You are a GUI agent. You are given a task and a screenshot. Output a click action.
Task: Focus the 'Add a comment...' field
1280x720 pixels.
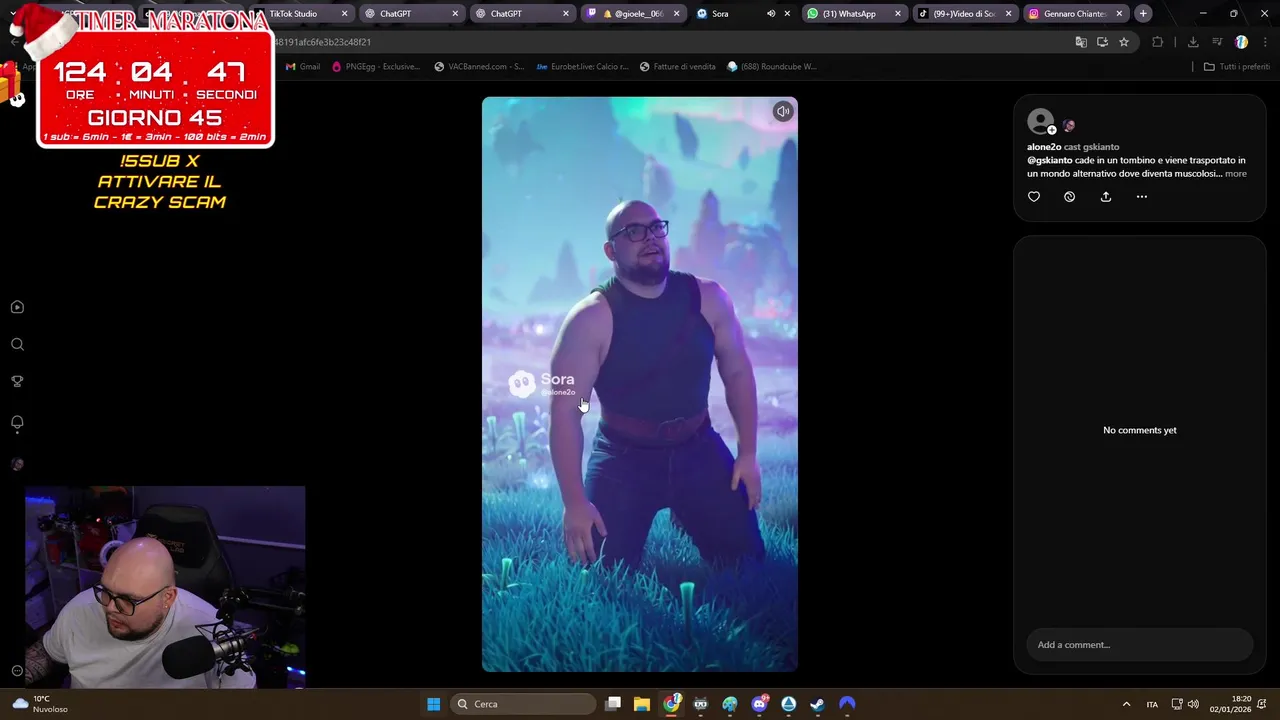(1140, 645)
